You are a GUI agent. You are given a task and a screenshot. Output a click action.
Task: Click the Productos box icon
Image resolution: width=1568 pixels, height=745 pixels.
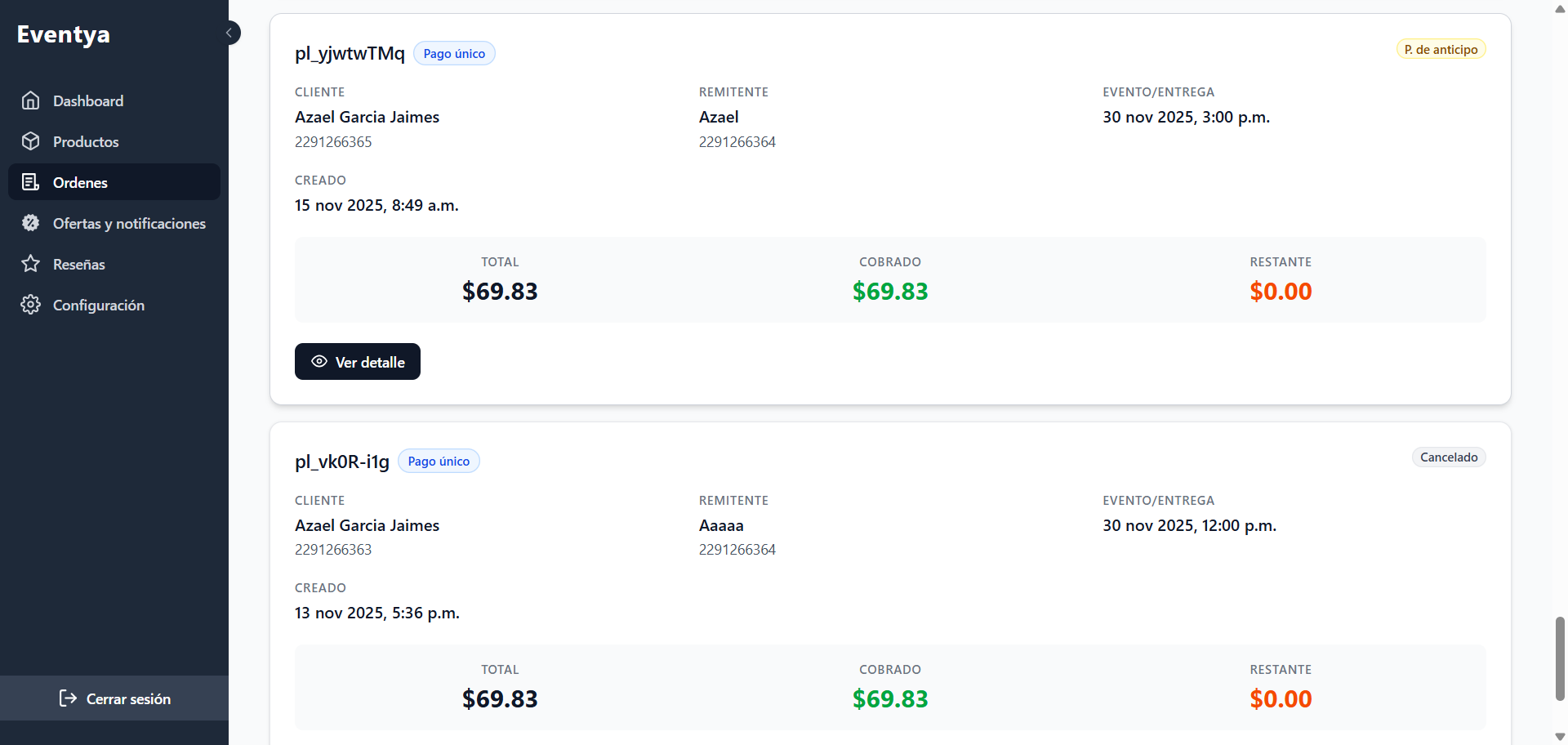coord(31,141)
